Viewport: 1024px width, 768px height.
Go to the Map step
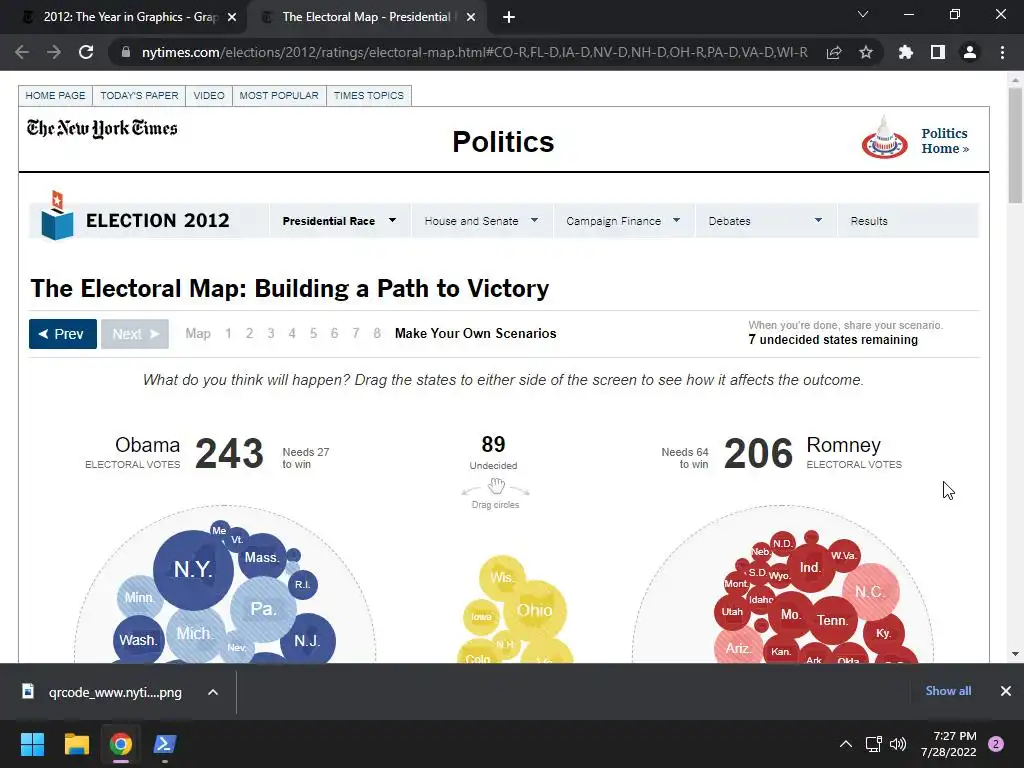(x=198, y=334)
